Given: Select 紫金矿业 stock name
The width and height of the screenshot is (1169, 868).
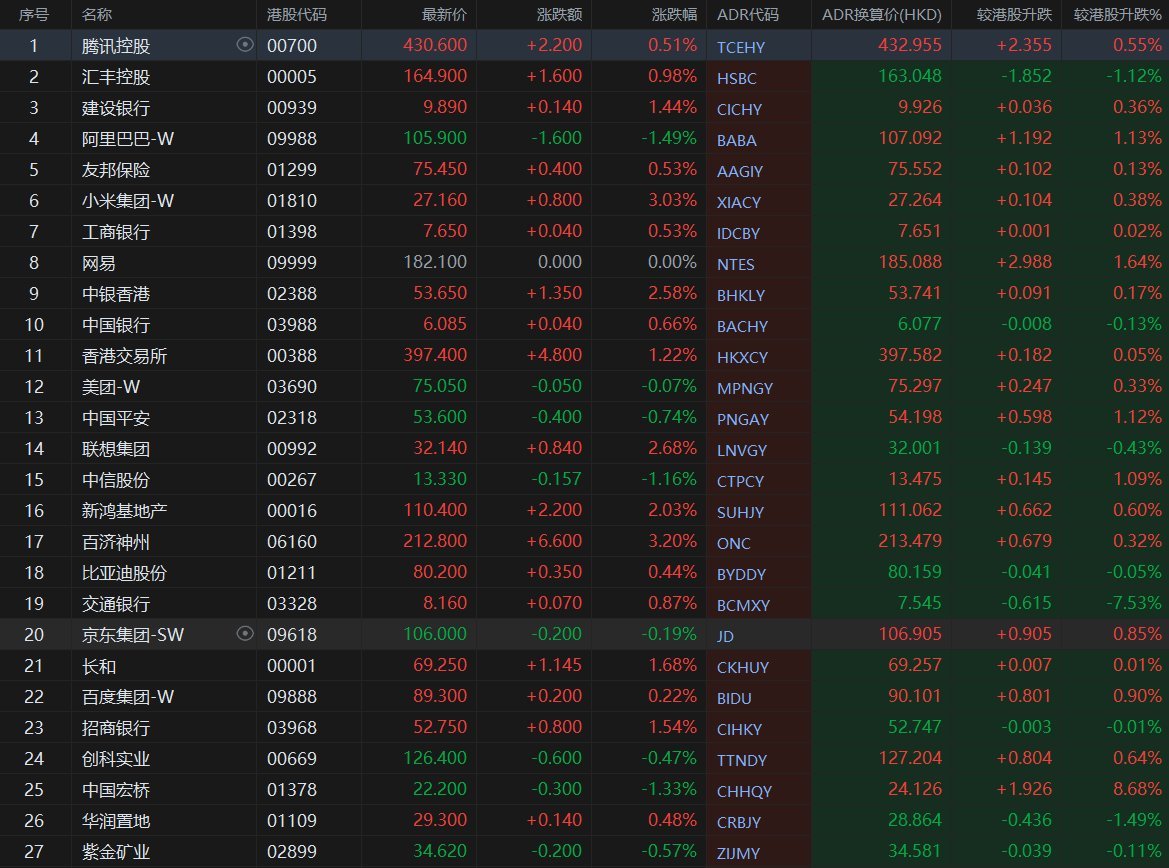Looking at the screenshot, I should [116, 851].
